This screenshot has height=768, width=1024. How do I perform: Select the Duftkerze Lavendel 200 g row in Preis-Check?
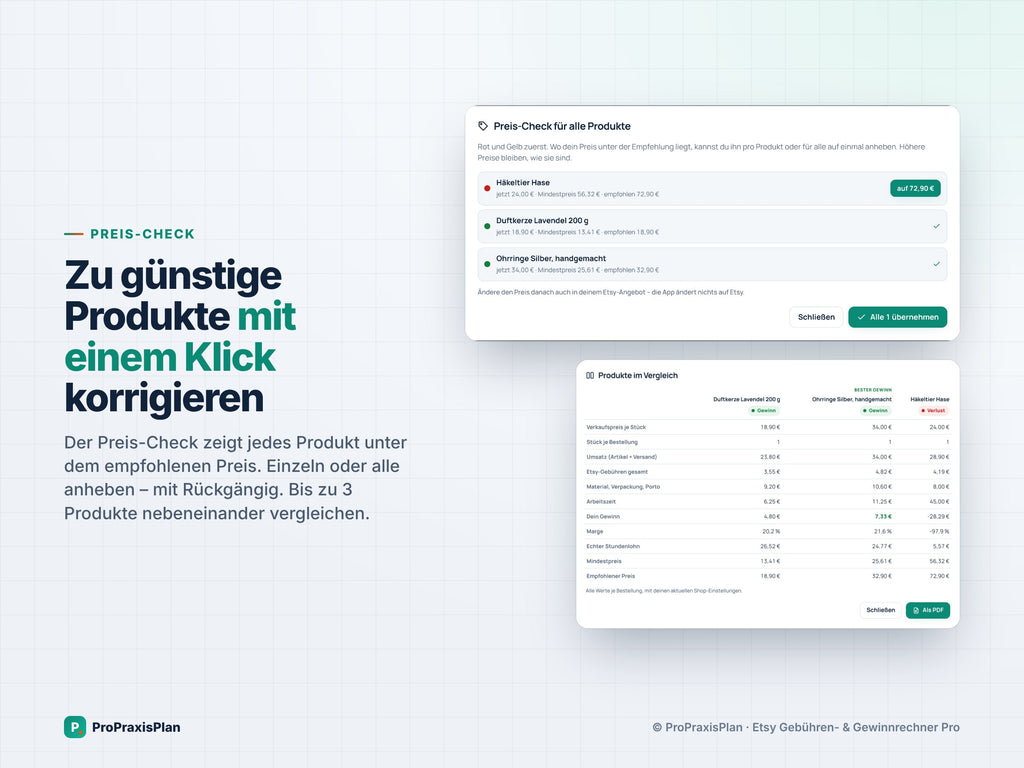[x=712, y=226]
